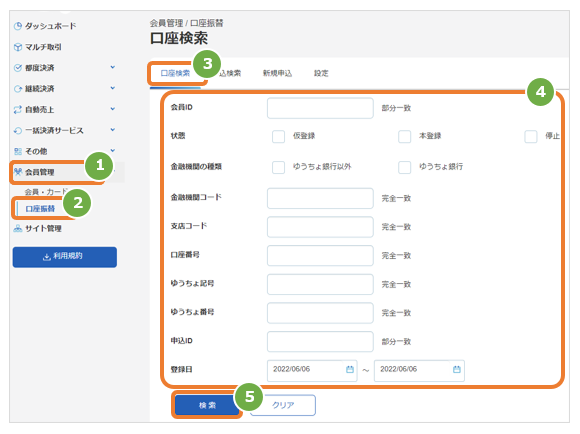
Task: Expand the 一括決済サービス menu chevron
Action: point(113,130)
